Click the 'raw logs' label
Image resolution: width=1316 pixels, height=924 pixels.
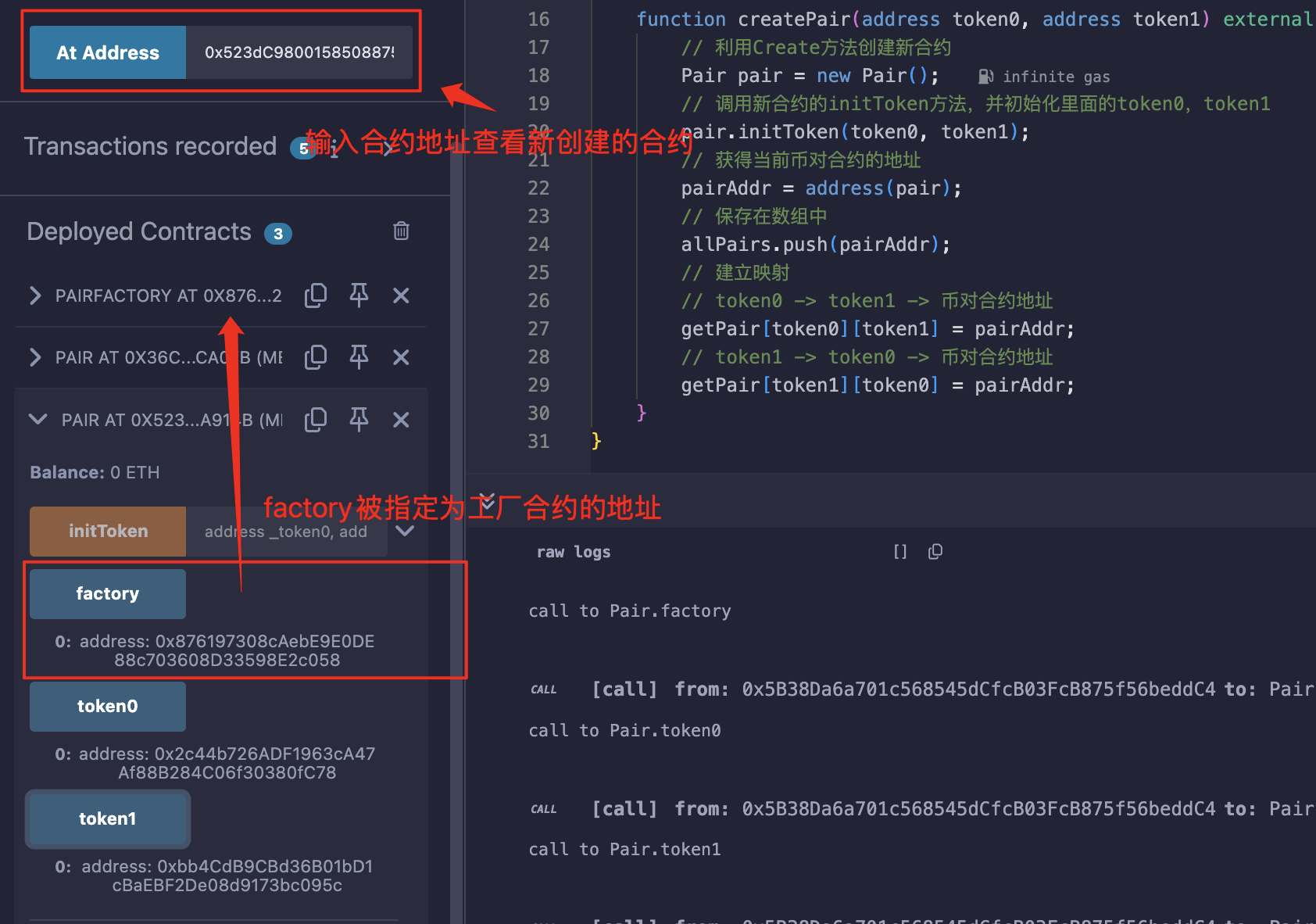pos(574,552)
